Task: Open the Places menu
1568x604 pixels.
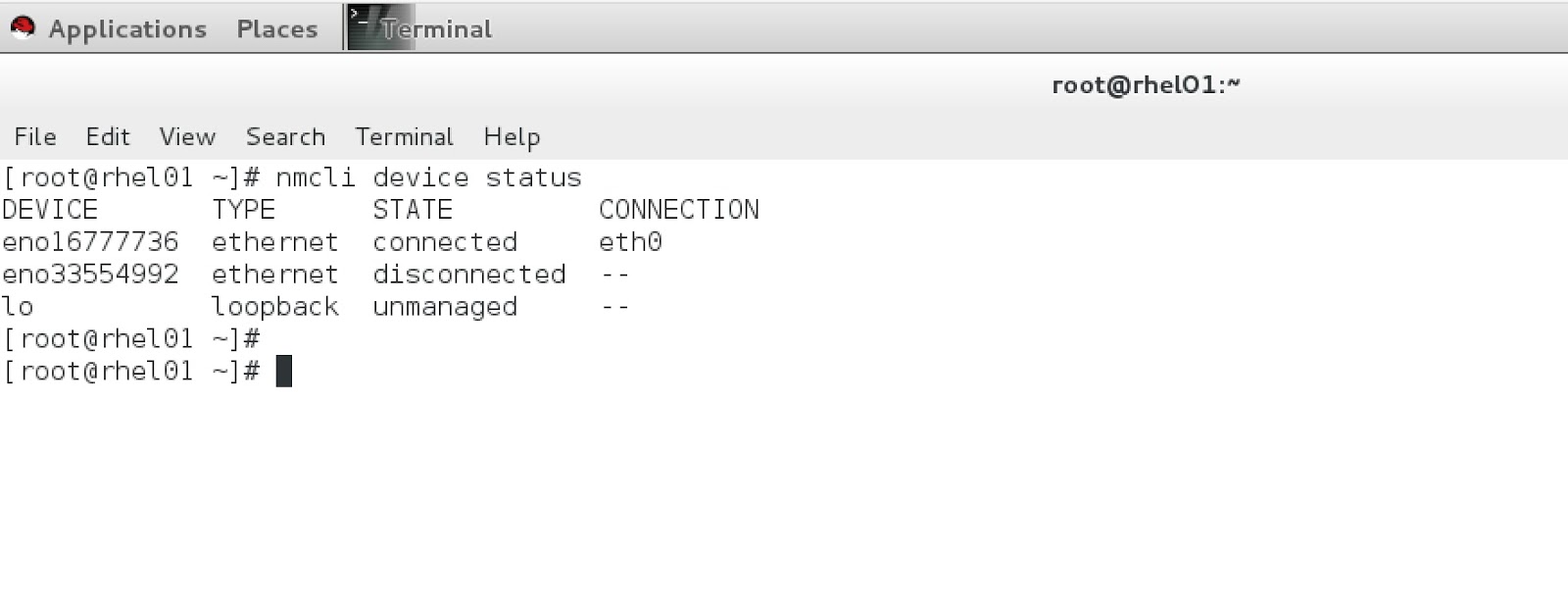Action: tap(275, 28)
